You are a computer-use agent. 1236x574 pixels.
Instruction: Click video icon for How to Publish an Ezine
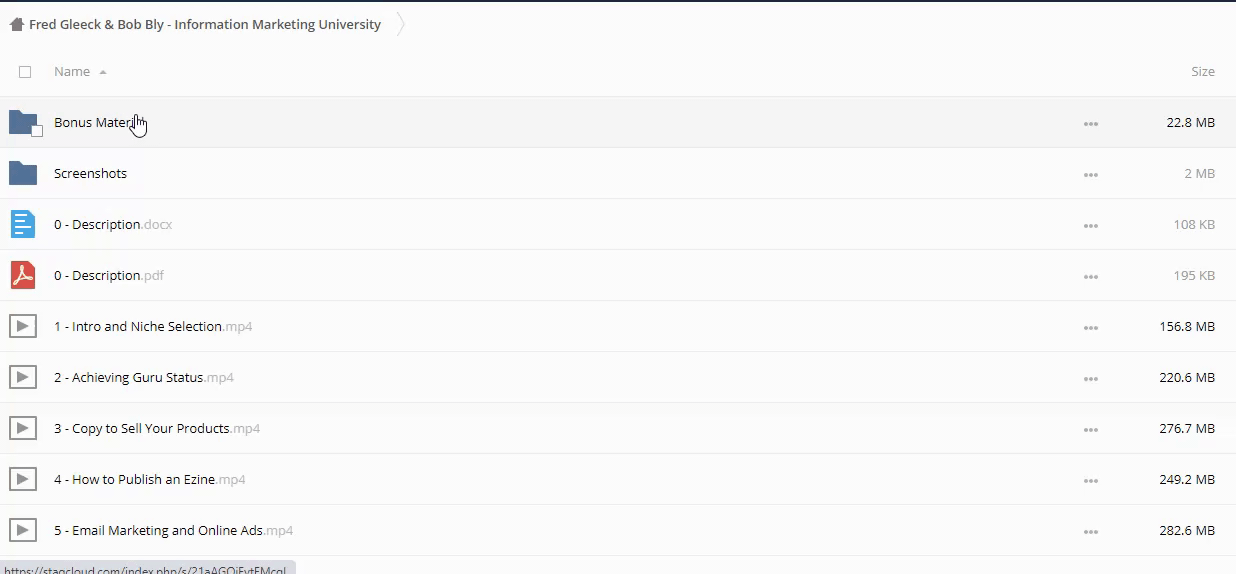23,479
